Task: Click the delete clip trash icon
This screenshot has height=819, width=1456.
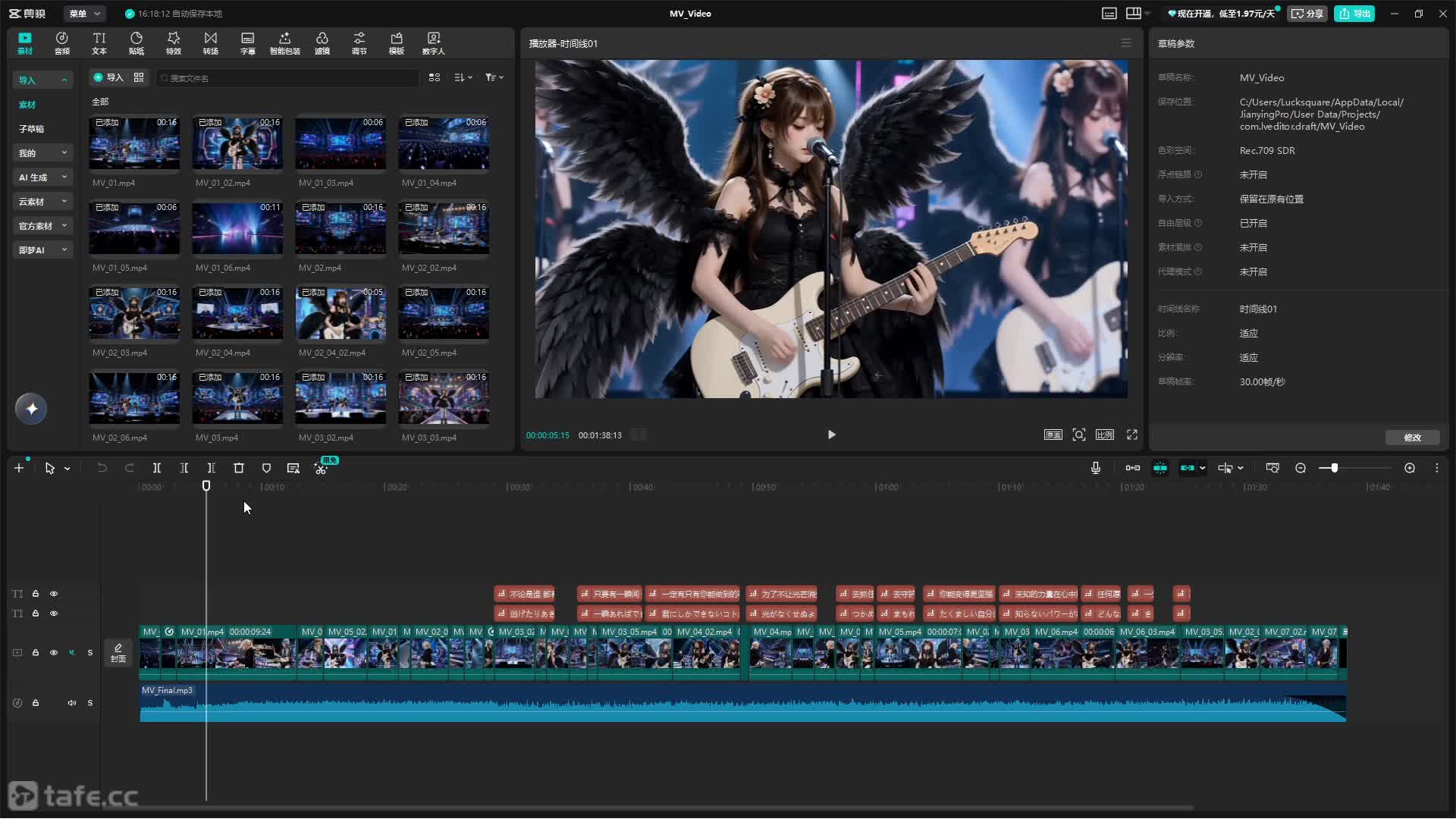Action: click(239, 469)
